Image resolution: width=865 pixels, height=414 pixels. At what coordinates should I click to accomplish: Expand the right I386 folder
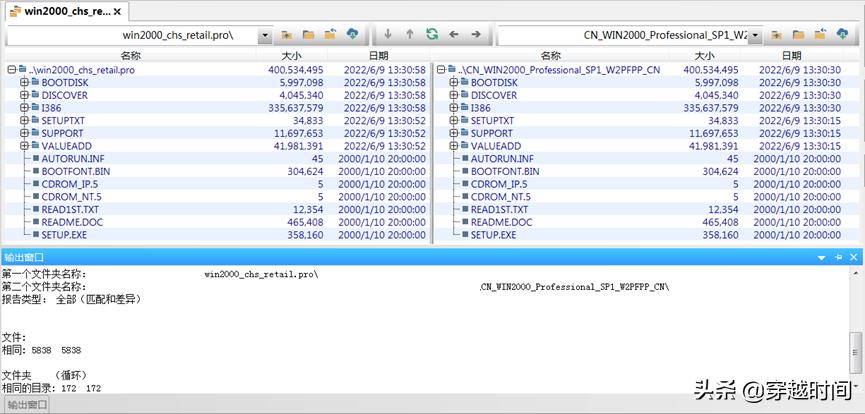(x=453, y=108)
